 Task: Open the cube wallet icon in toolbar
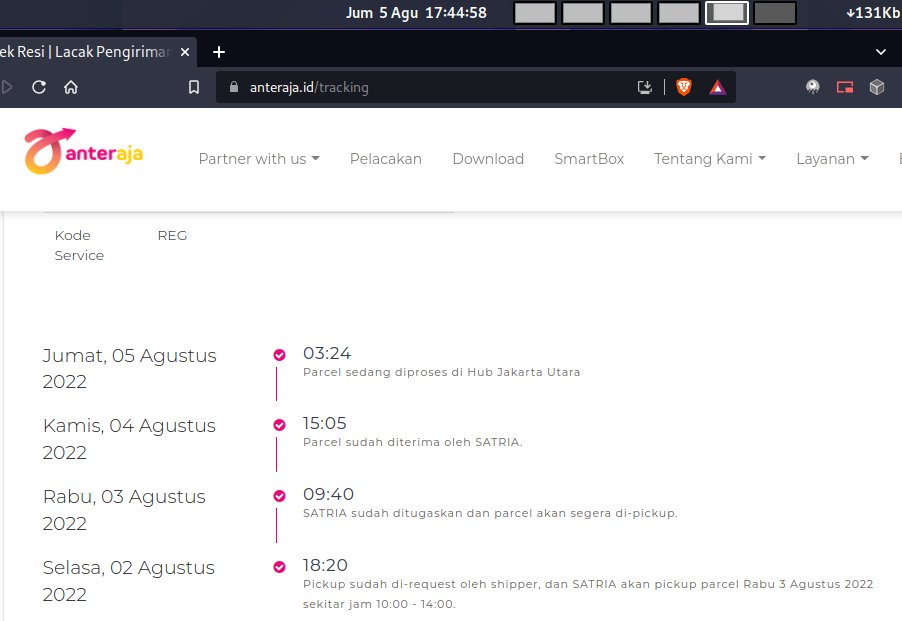tap(877, 87)
